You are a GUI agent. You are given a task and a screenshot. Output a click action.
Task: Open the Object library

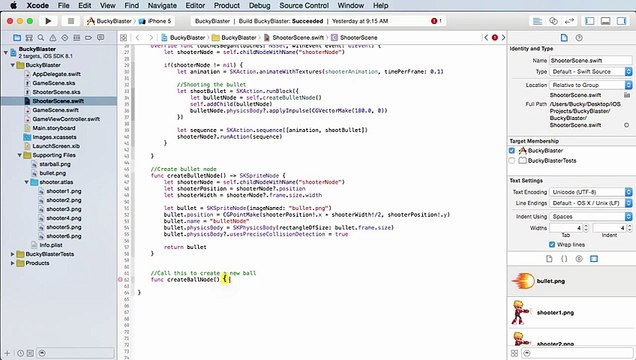(579, 259)
